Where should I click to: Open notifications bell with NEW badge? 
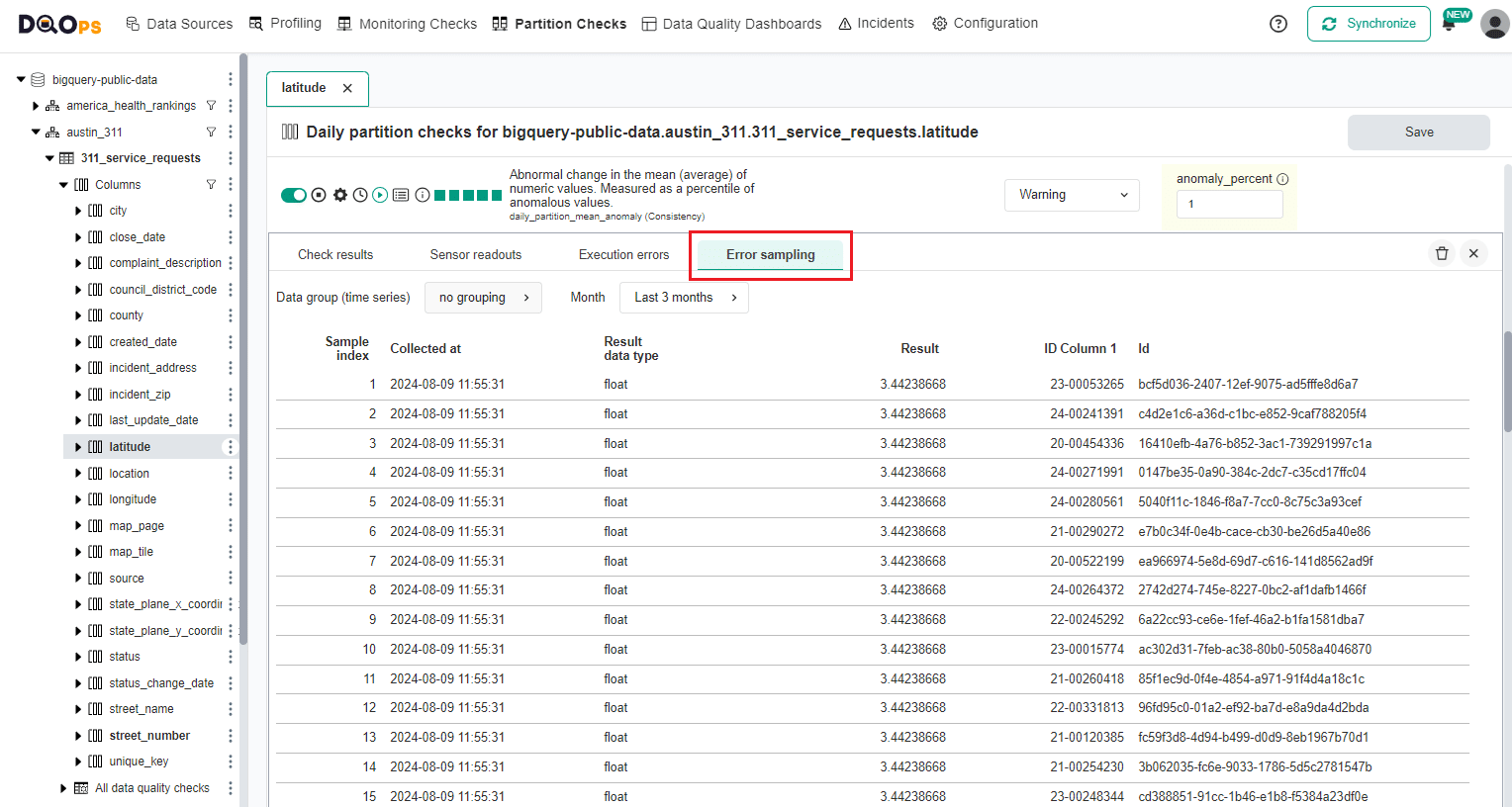coord(1451,22)
